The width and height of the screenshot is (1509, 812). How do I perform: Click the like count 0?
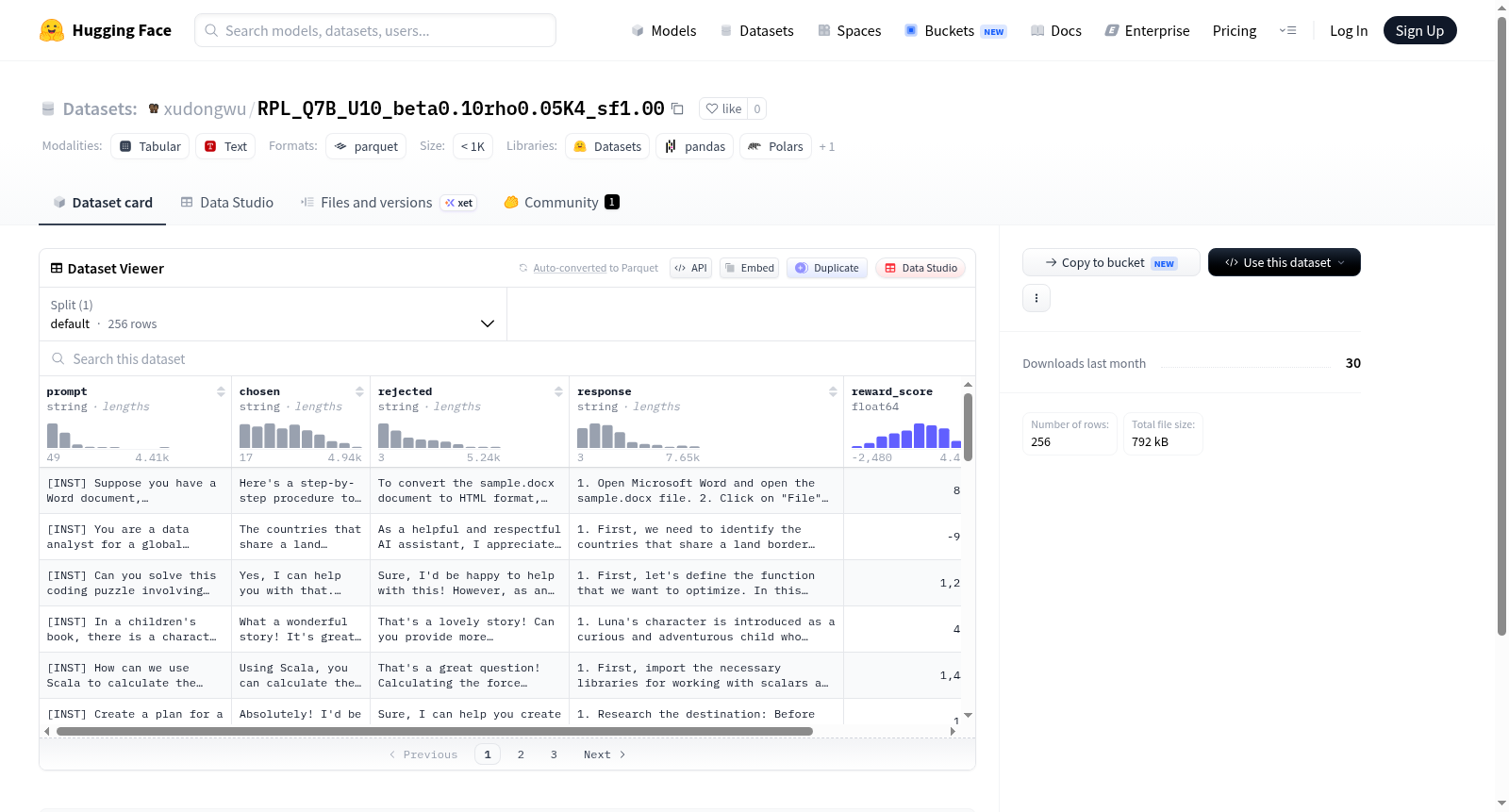756,108
